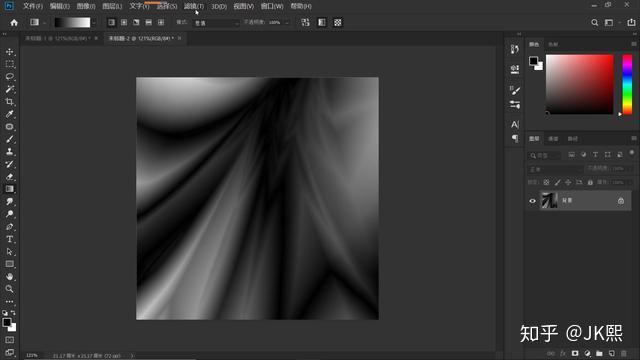Open the Character panel icon
Screen dimensions: 640x360
tap(514, 124)
